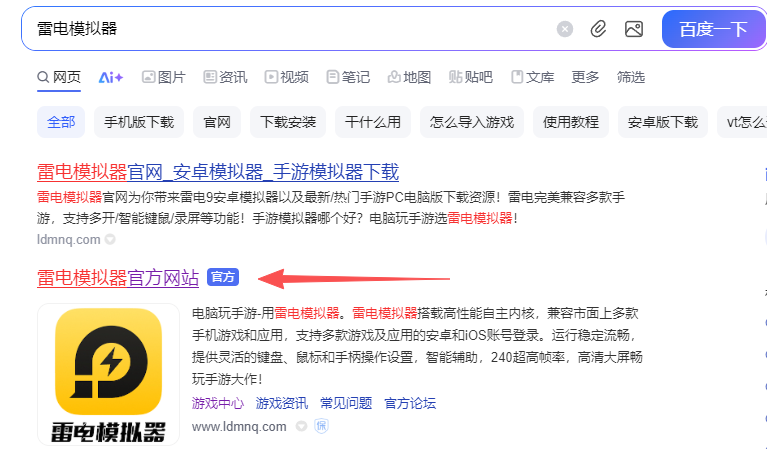Select the 怎么导入游戏 filter chip
767x449 pixels.
point(472,122)
